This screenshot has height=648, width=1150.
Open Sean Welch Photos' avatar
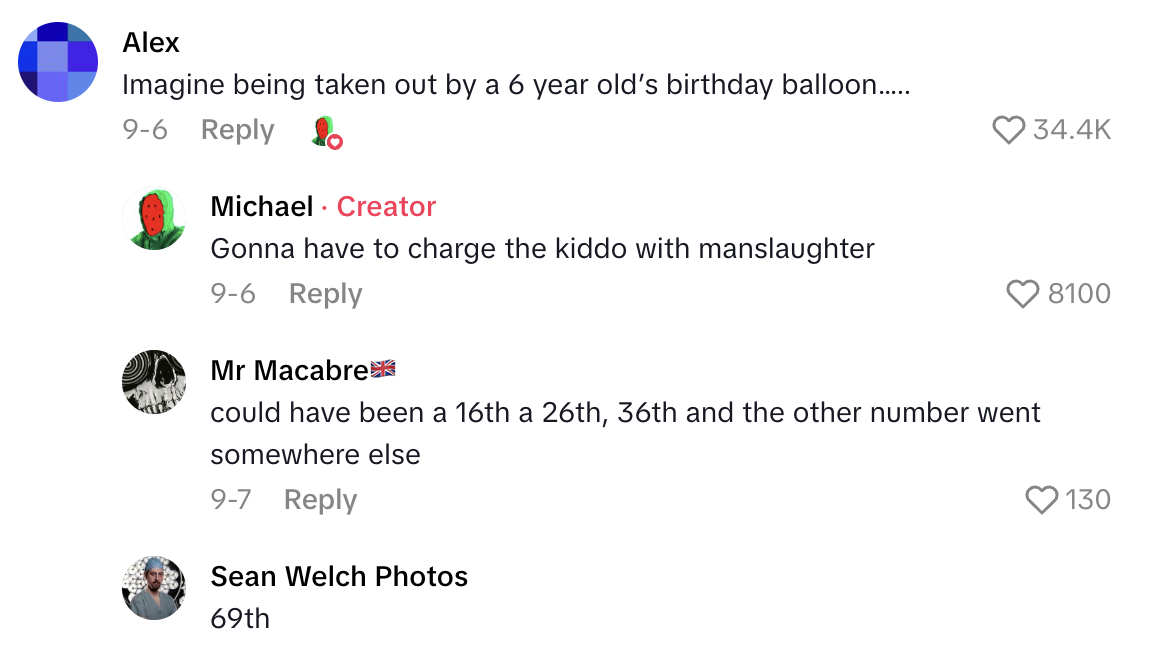click(154, 588)
